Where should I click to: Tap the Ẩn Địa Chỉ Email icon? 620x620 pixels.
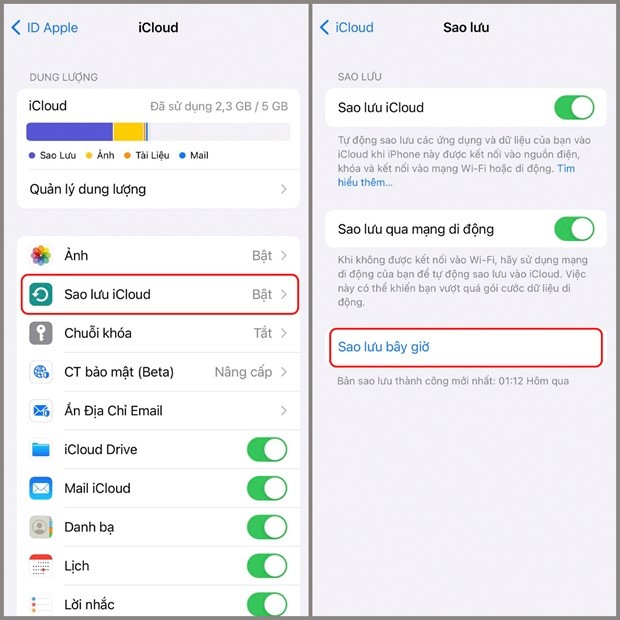click(x=41, y=410)
